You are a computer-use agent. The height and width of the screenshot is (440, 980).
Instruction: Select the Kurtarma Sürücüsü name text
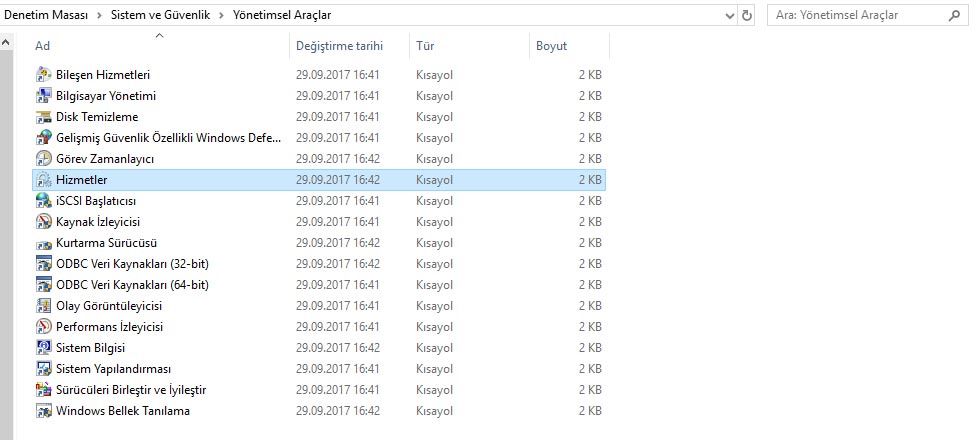[106, 243]
